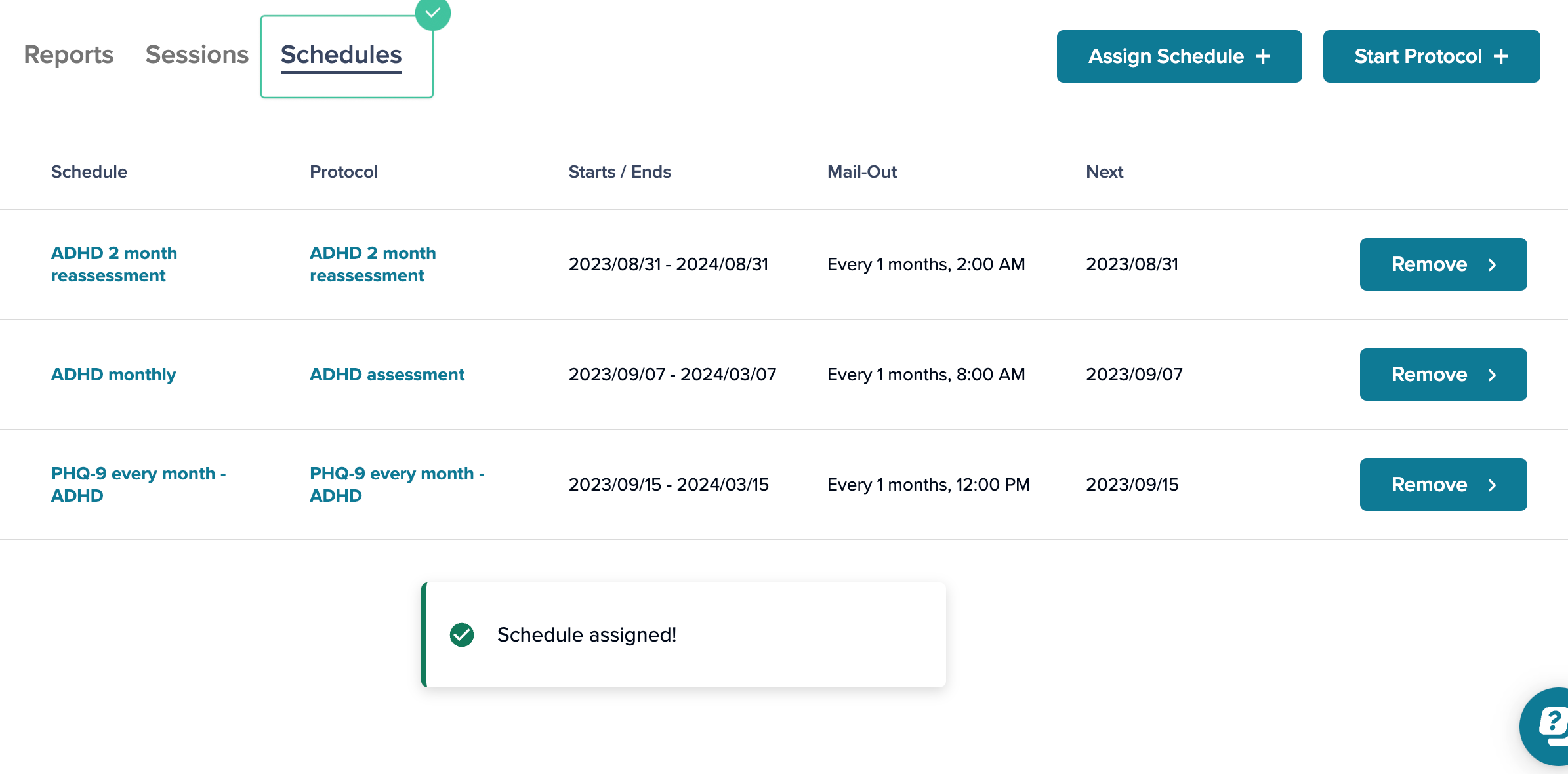Click the chevron on PHQ-9 row Remove button
Viewport: 1568px width, 774px height.
click(1493, 485)
